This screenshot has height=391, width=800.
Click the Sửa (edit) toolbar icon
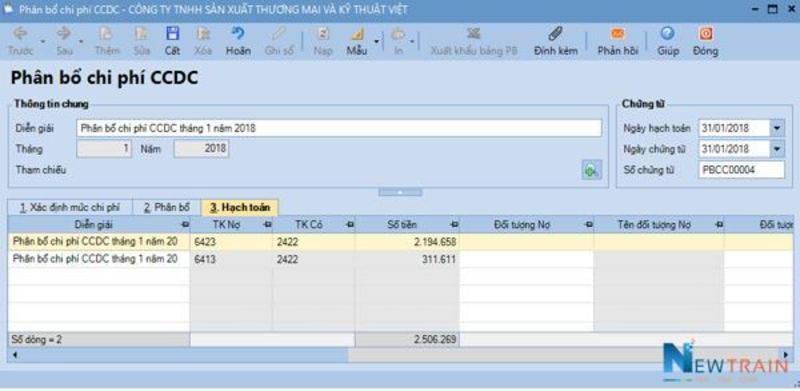coord(141,34)
